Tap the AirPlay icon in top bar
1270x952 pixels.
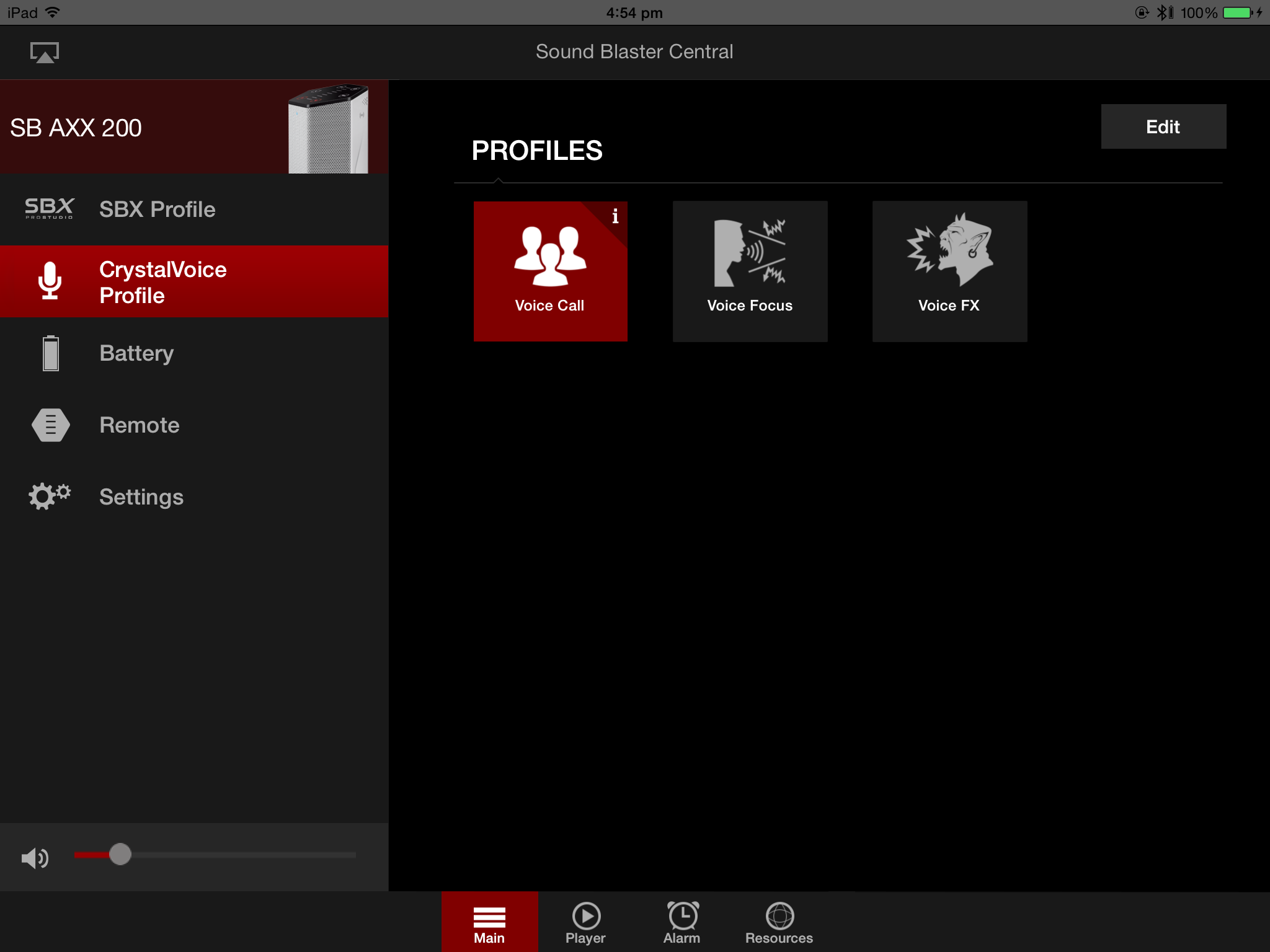(45, 53)
